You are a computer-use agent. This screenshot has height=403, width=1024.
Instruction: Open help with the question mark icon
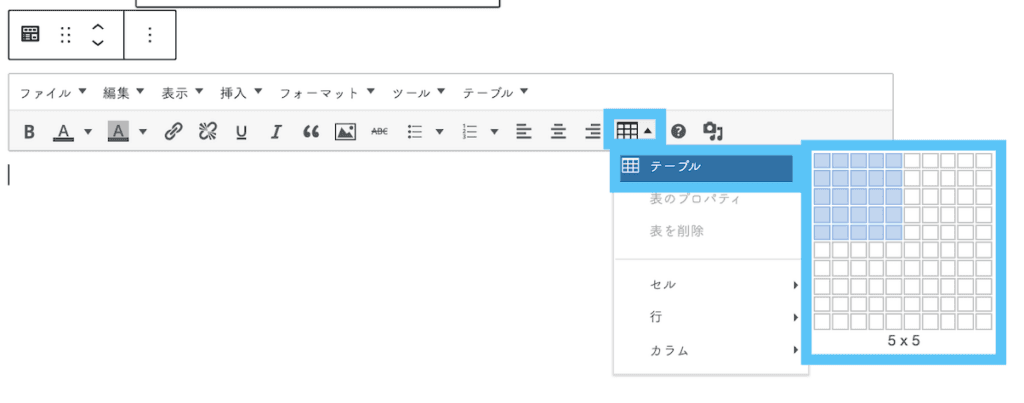pos(679,132)
